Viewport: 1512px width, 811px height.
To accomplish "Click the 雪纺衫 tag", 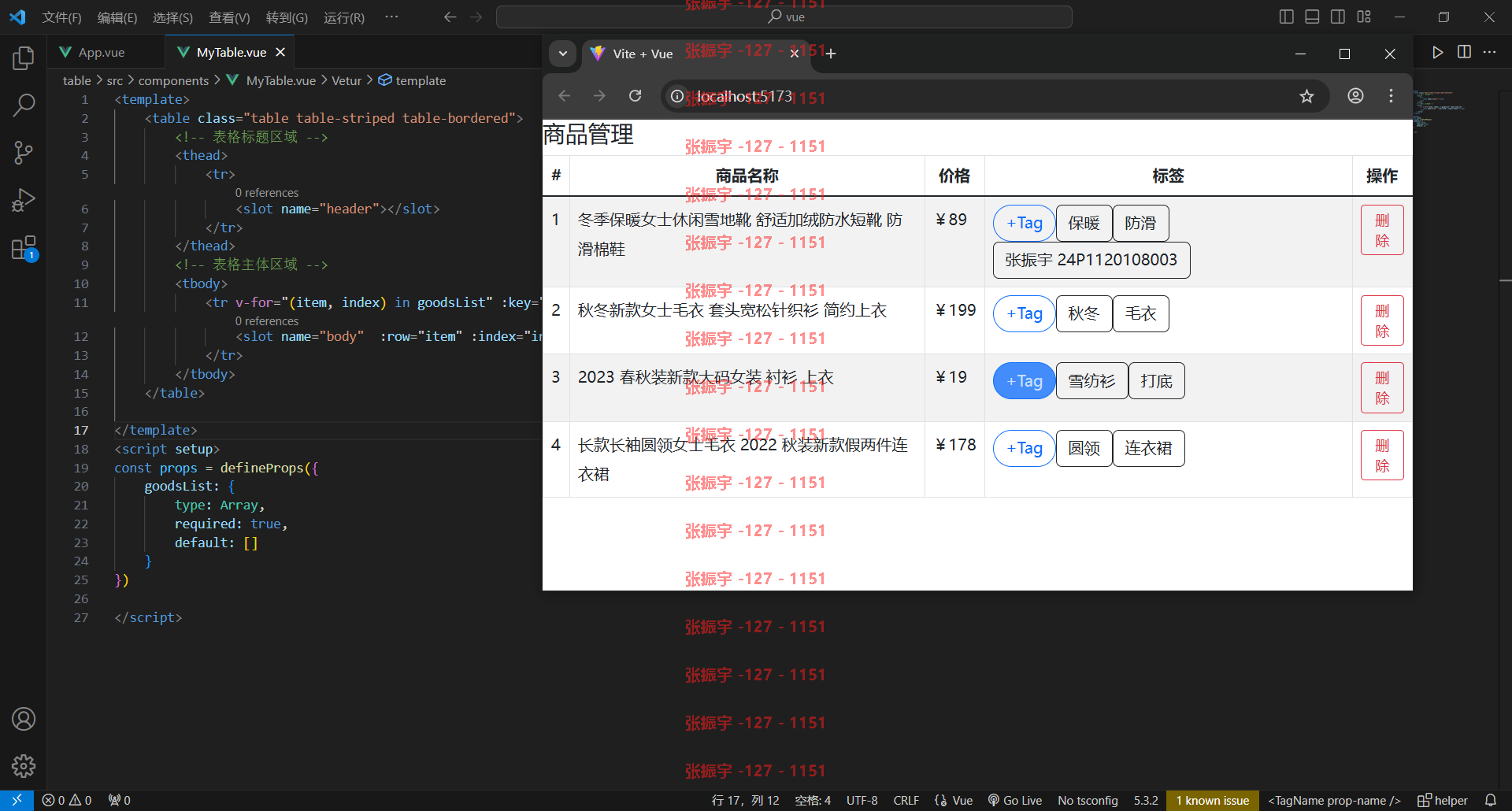I will [x=1091, y=381].
